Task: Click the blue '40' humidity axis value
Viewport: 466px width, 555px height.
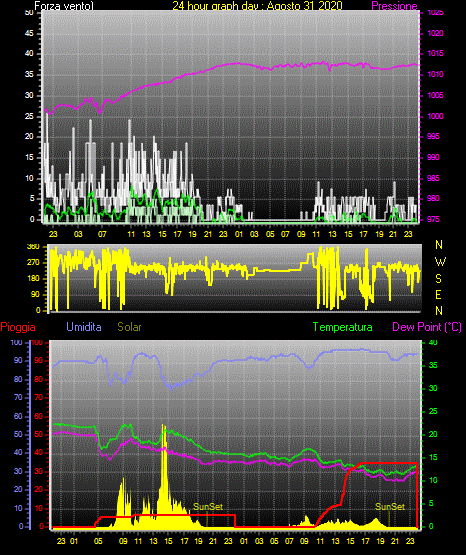Action: [18, 452]
